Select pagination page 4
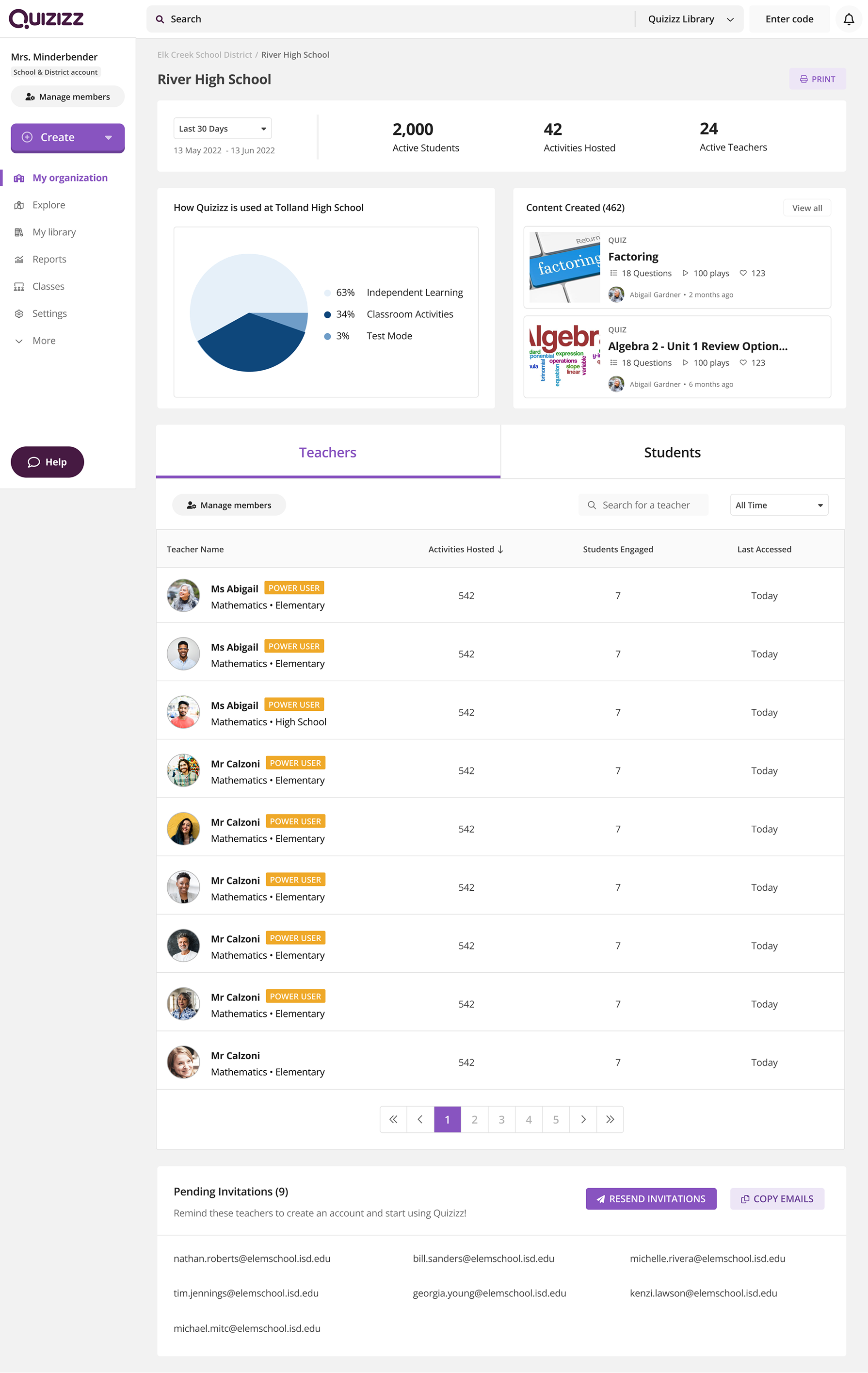 (529, 1119)
